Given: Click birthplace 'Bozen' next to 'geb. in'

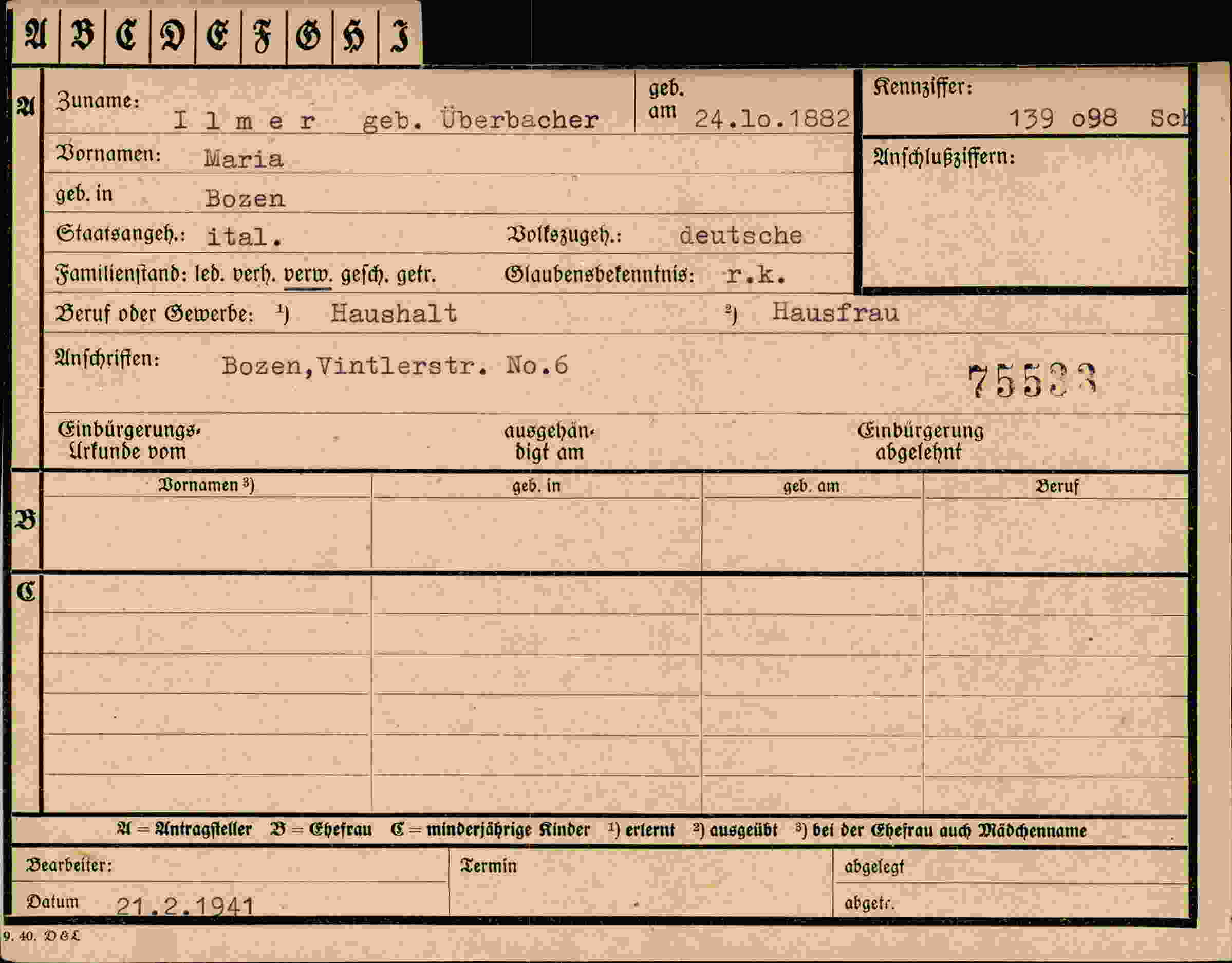Looking at the screenshot, I should point(245,198).
